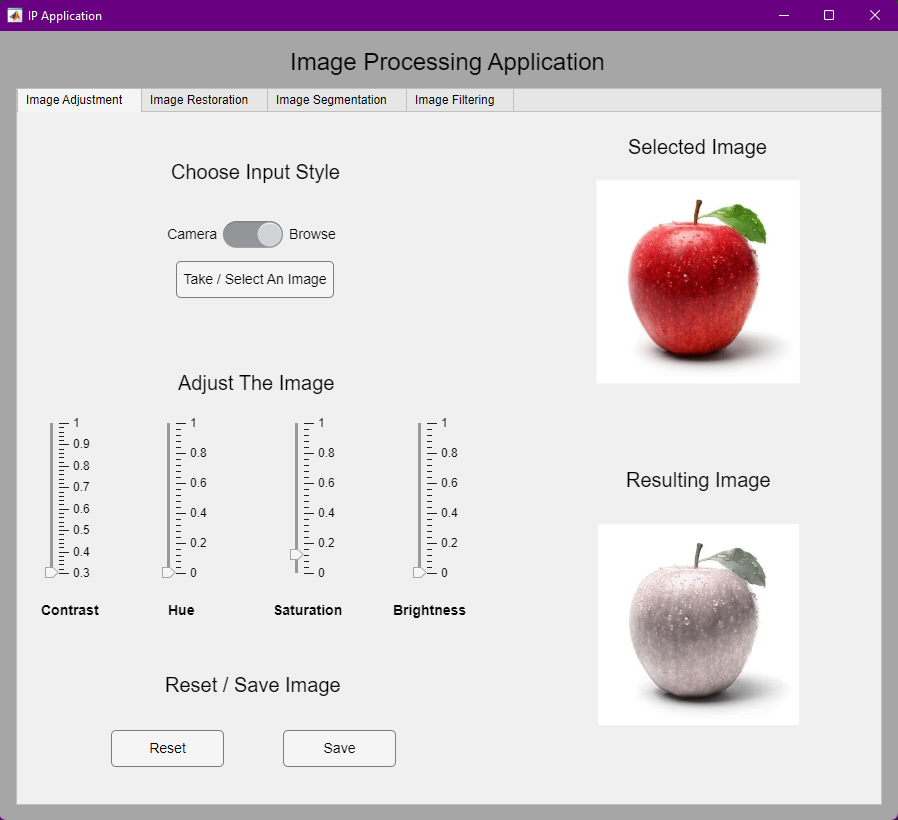Screen dimensions: 898x820
Task: Click the Brightness slider thumb
Action: (x=417, y=572)
